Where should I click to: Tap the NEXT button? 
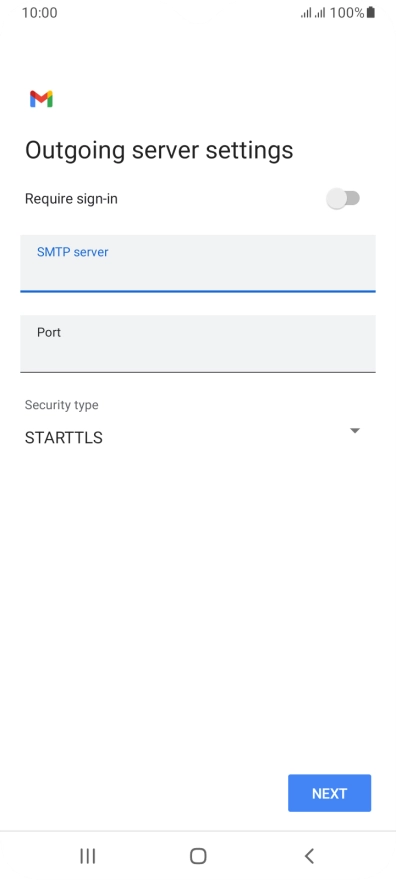pyautogui.click(x=329, y=793)
